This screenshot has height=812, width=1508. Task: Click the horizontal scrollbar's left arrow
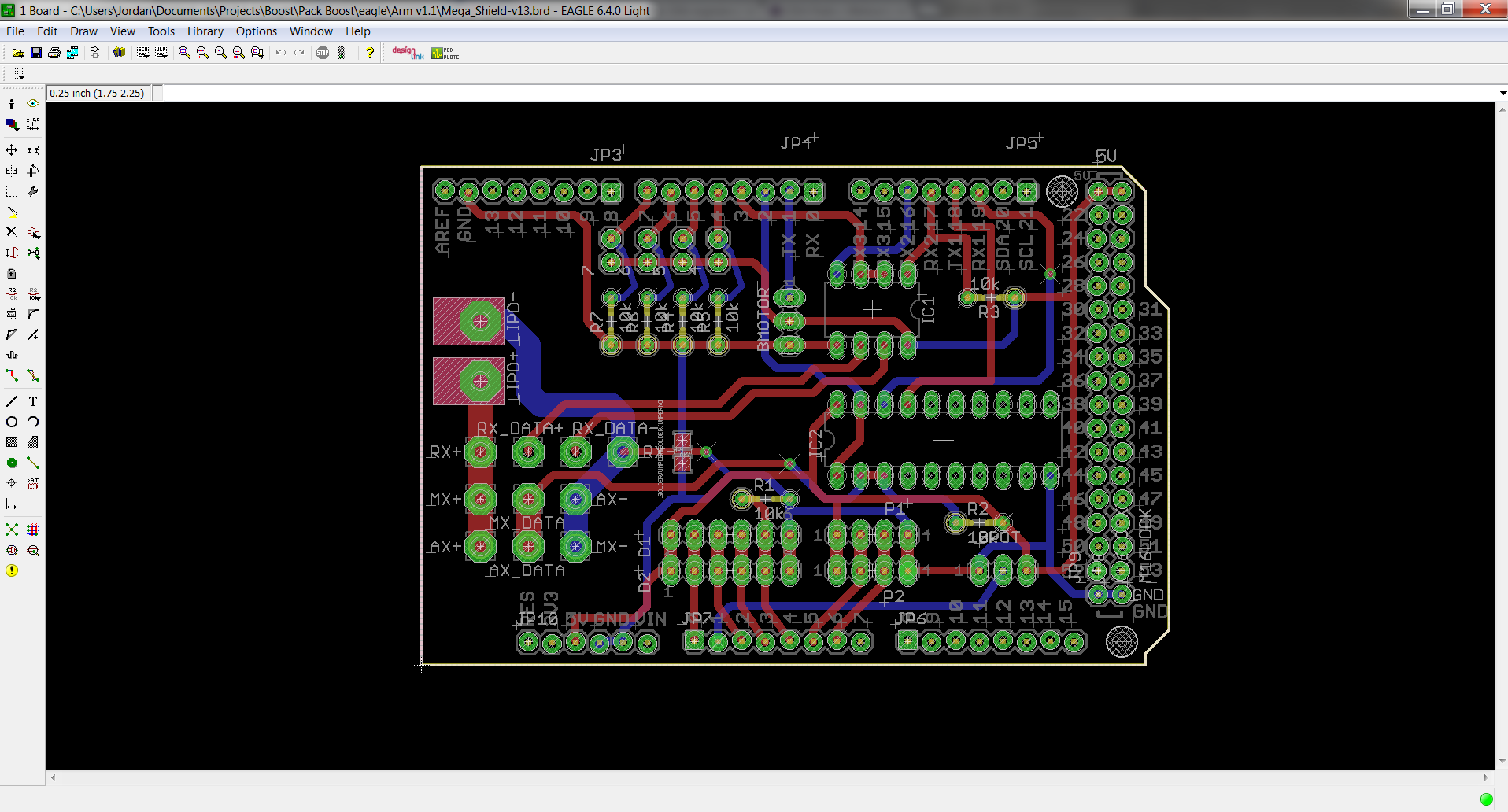52,777
